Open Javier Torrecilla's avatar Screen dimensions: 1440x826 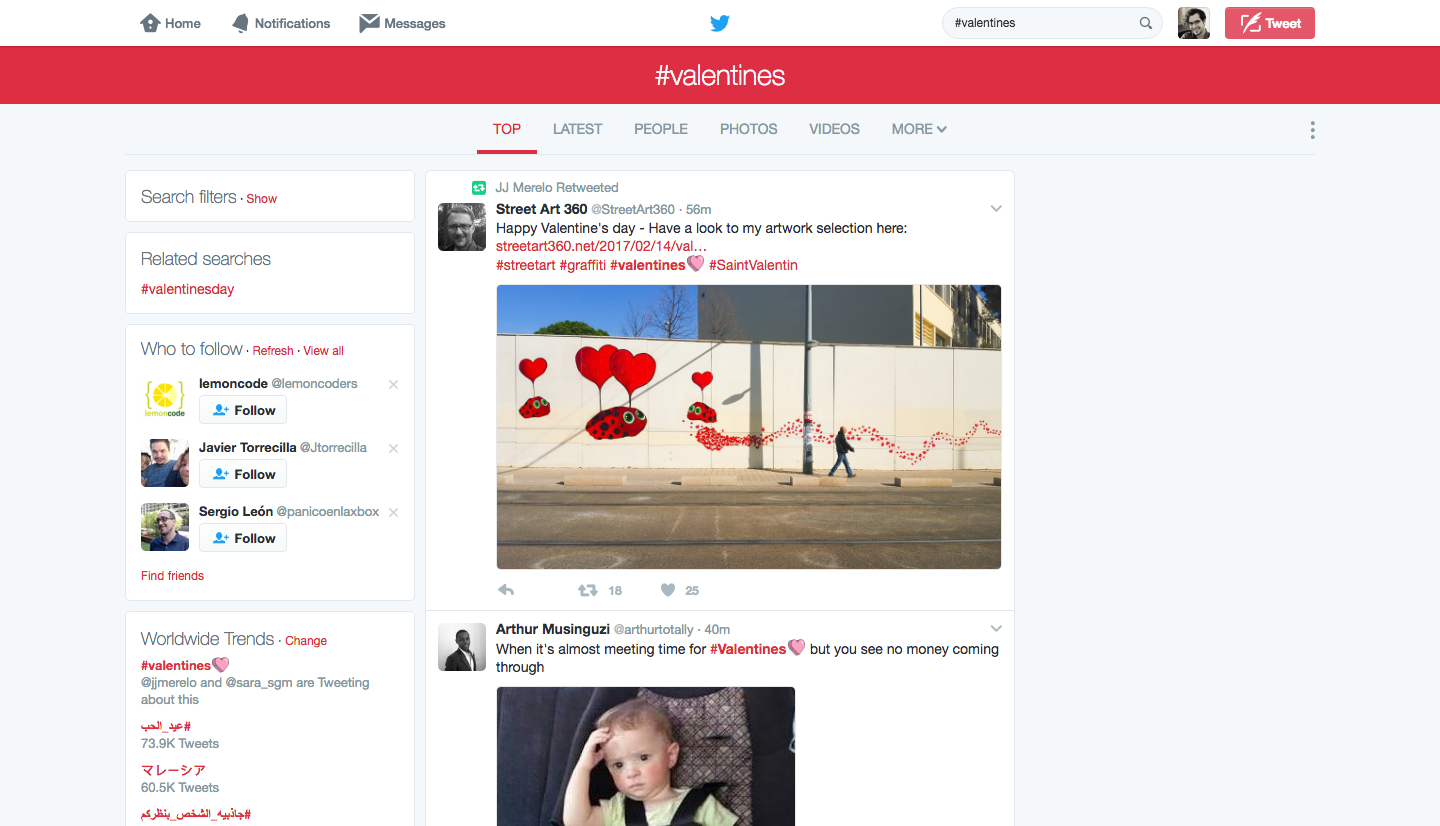(165, 463)
